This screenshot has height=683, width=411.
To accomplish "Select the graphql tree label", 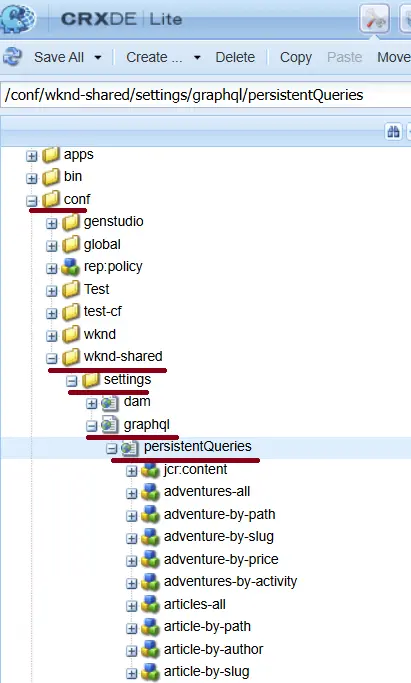I will 147,425.
